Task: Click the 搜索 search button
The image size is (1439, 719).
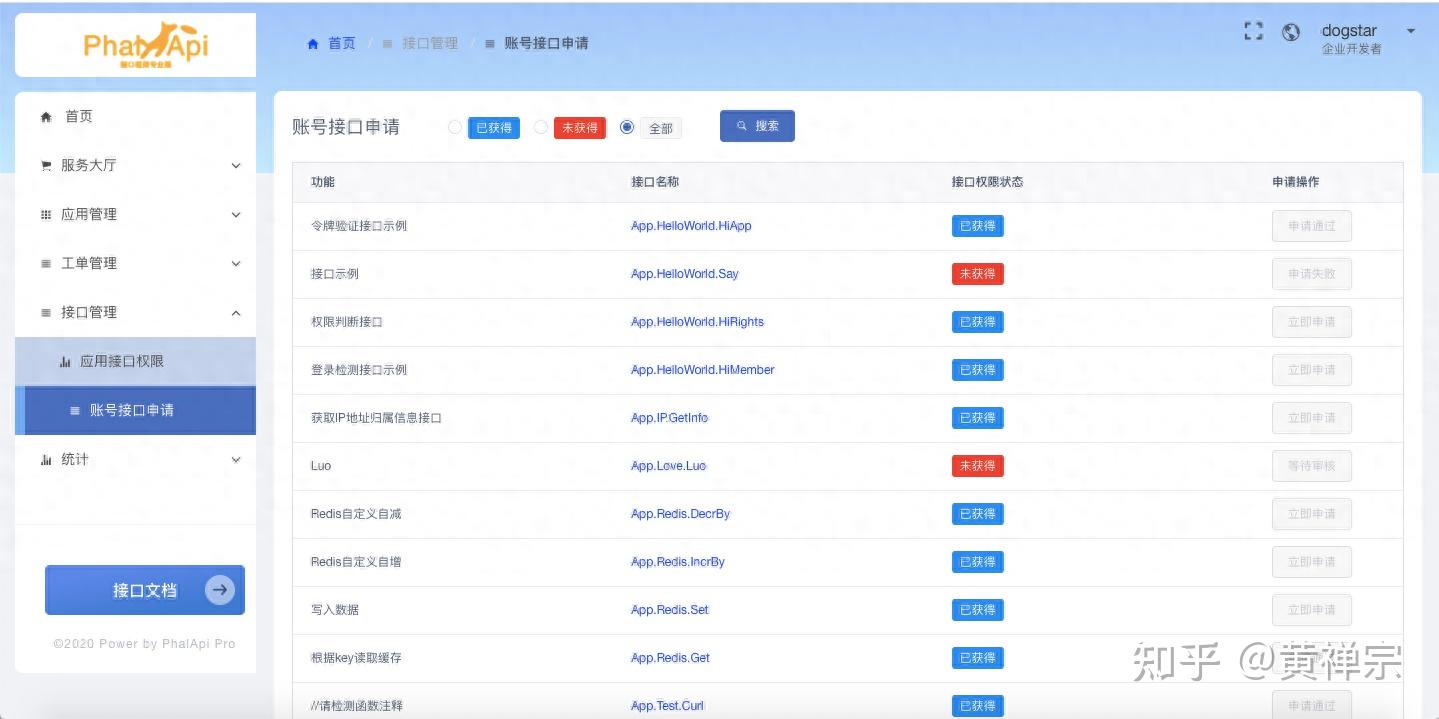Action: click(x=757, y=125)
